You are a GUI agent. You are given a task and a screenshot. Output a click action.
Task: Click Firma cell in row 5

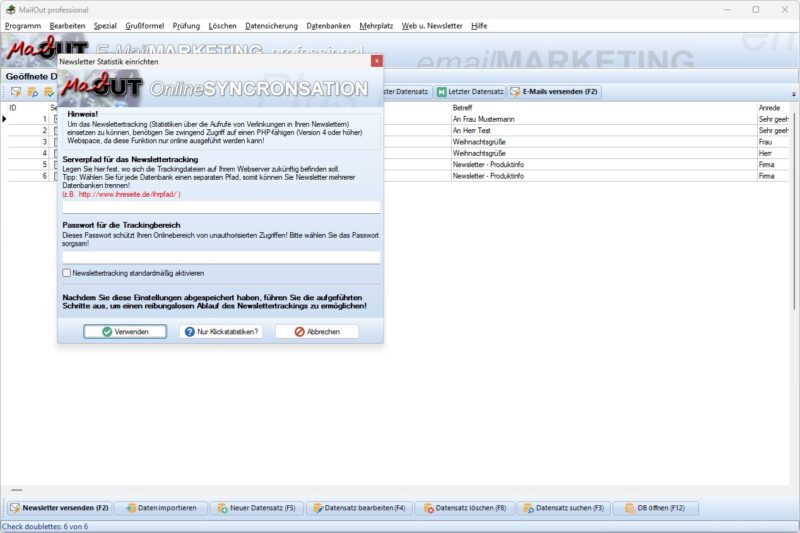click(773, 164)
